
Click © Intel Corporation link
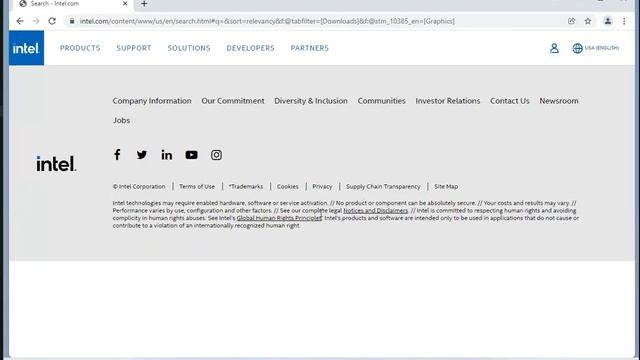(139, 187)
